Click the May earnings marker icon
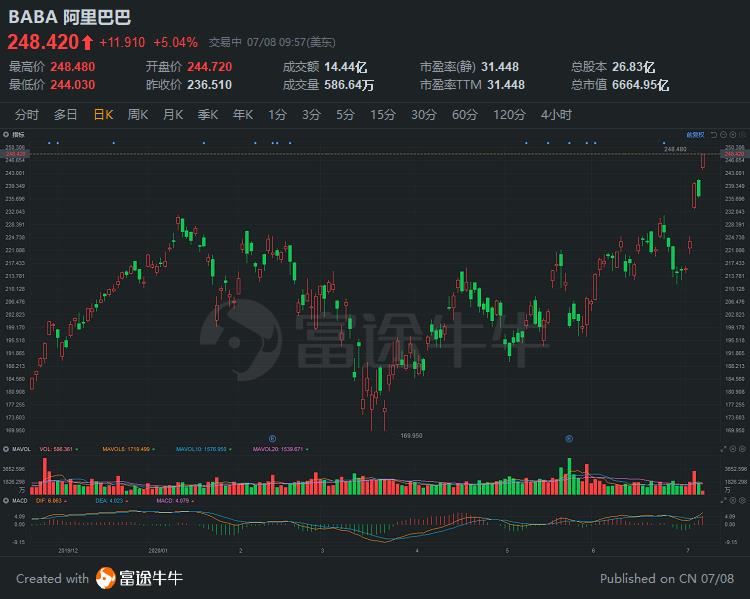Image resolution: width=750 pixels, height=599 pixels. 569,439
